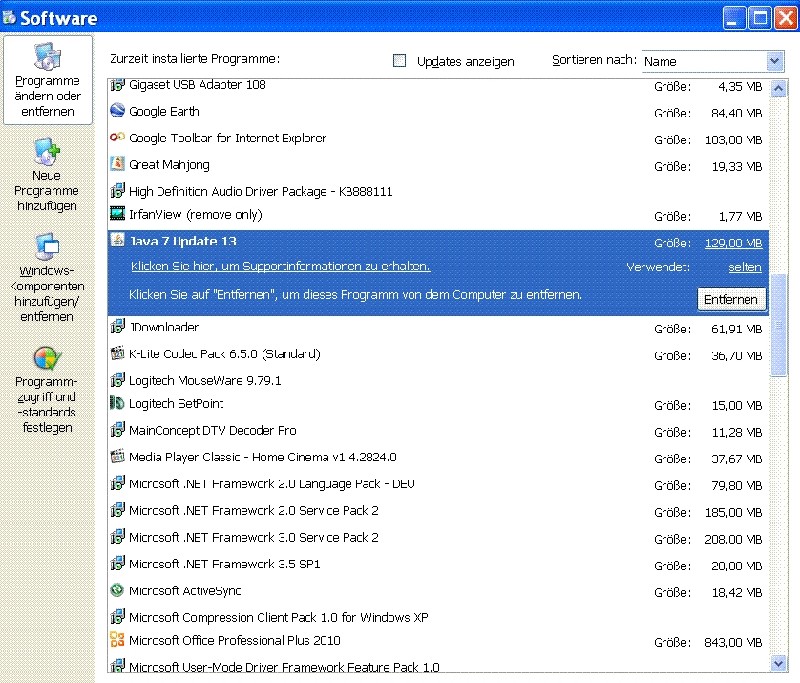Click the Great Mahjong icon
The width and height of the screenshot is (800, 683).
(x=117, y=164)
